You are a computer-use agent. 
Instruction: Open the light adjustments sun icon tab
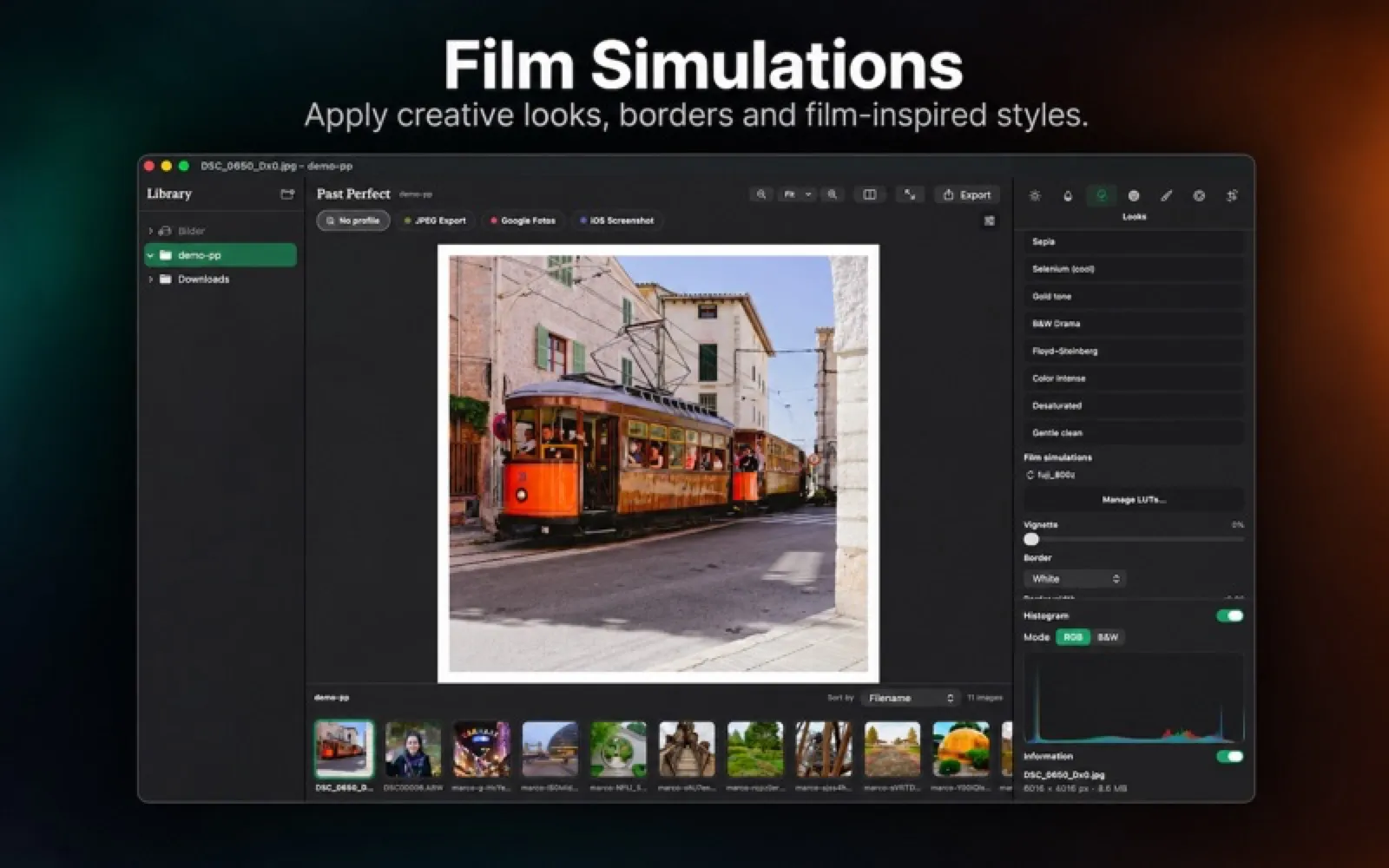tap(1035, 195)
